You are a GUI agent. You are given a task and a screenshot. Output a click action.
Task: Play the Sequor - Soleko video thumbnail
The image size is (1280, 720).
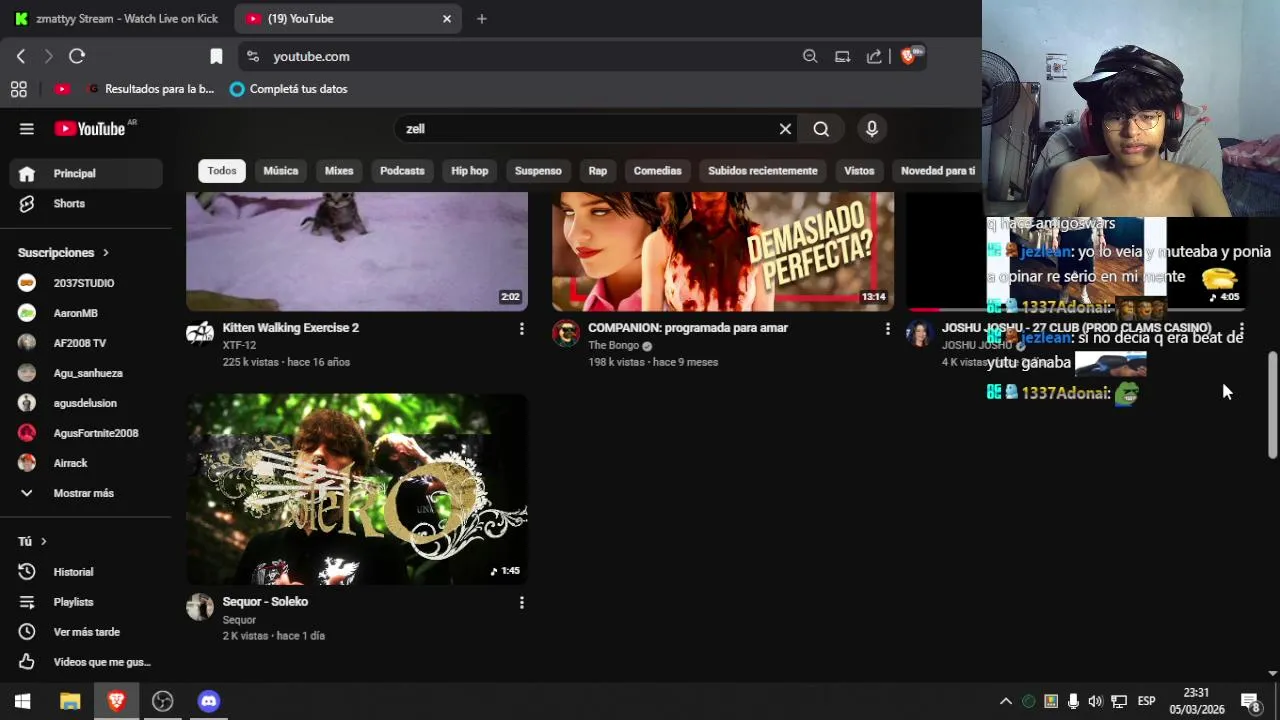click(x=357, y=489)
